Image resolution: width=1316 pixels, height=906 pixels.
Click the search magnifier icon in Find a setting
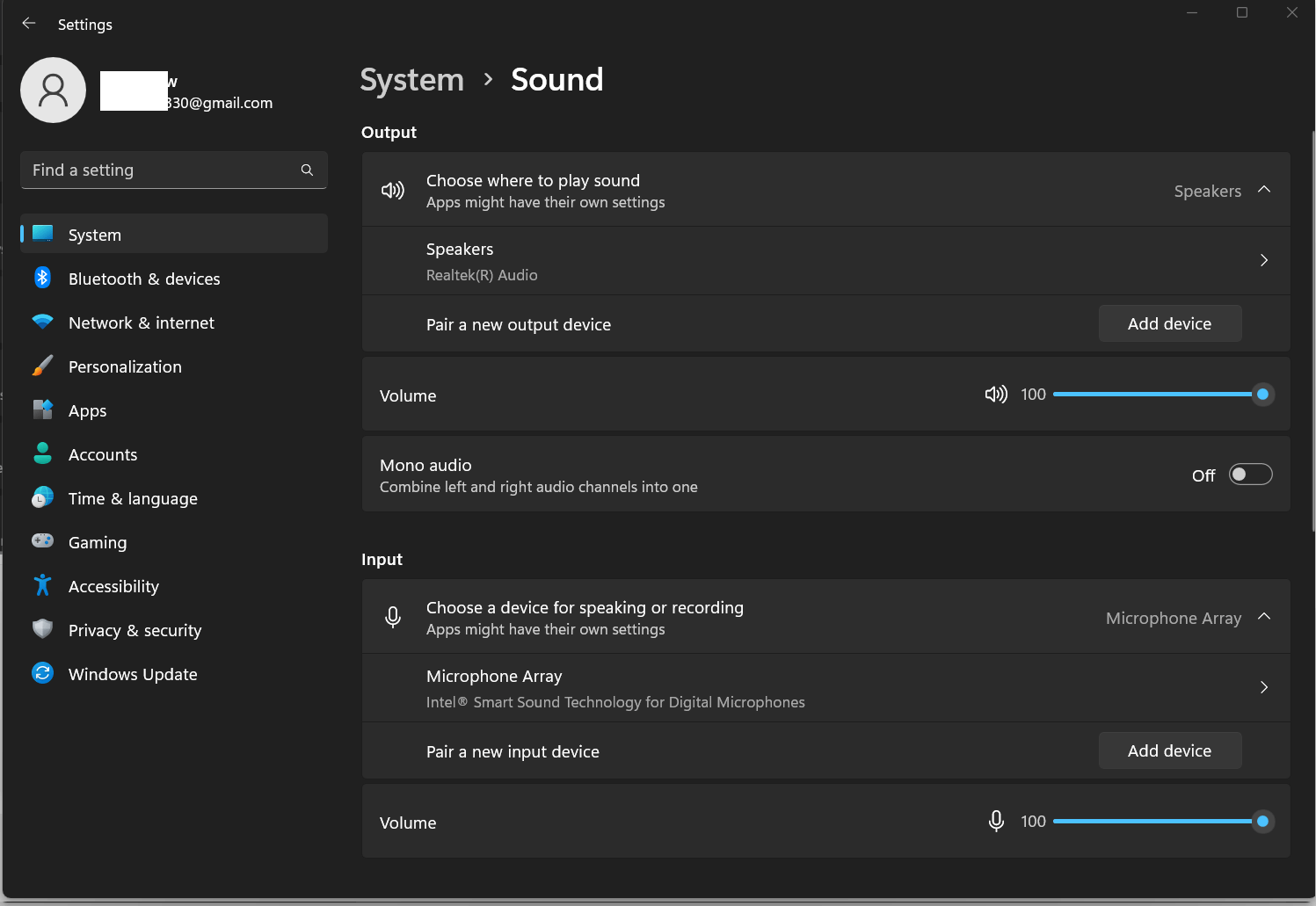(307, 170)
